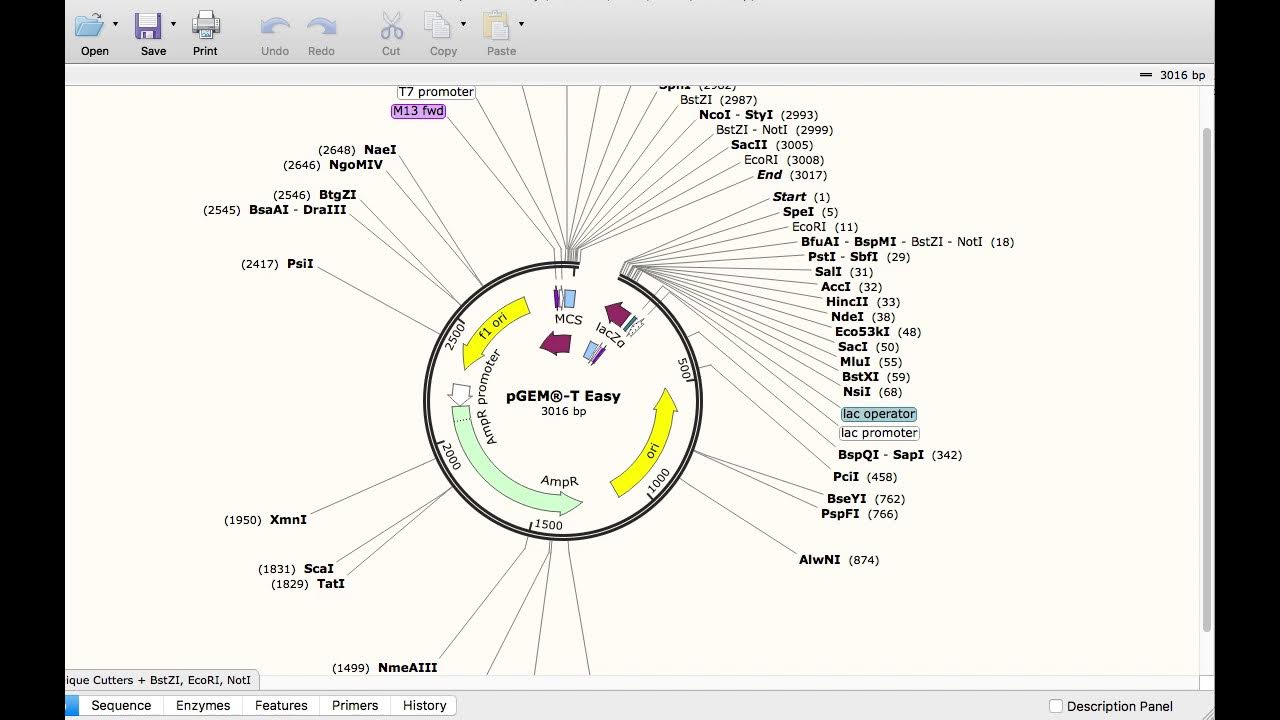Open the unique cutters enzyme set selector
The image size is (1280, 720).
[x=161, y=680]
